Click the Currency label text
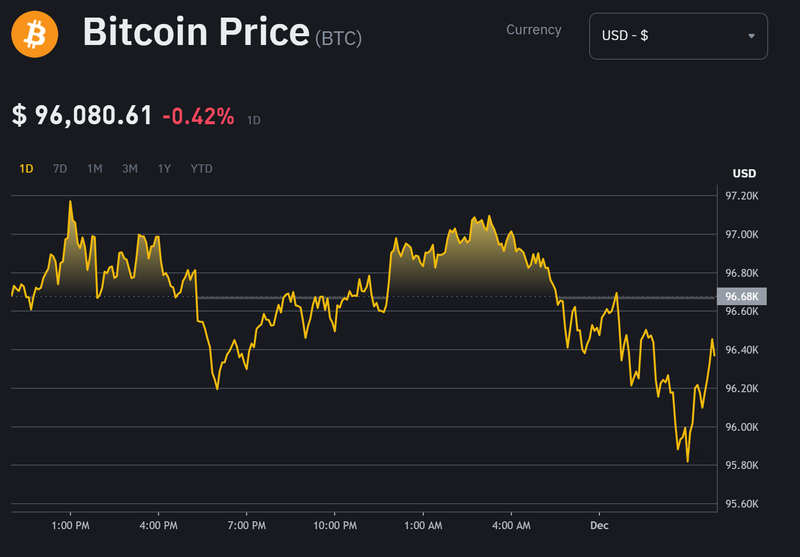The image size is (800, 557). coord(533,30)
